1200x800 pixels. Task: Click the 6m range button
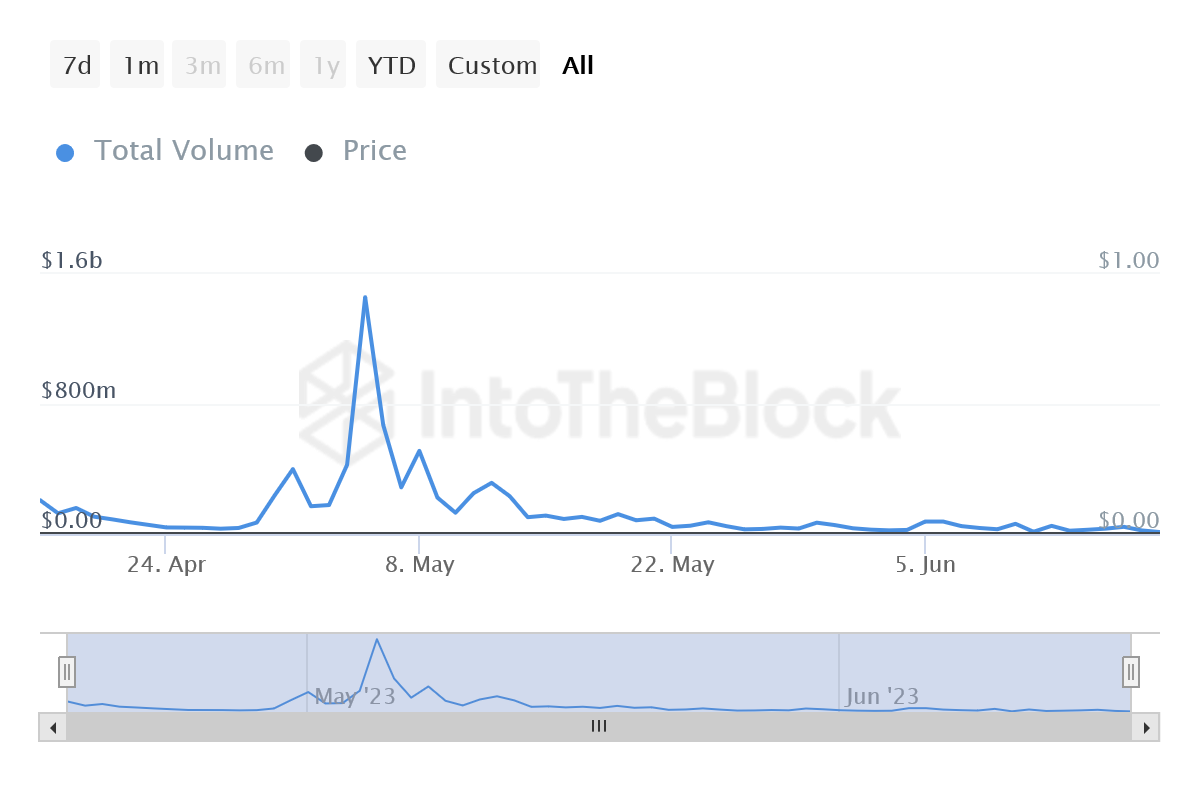[264, 65]
